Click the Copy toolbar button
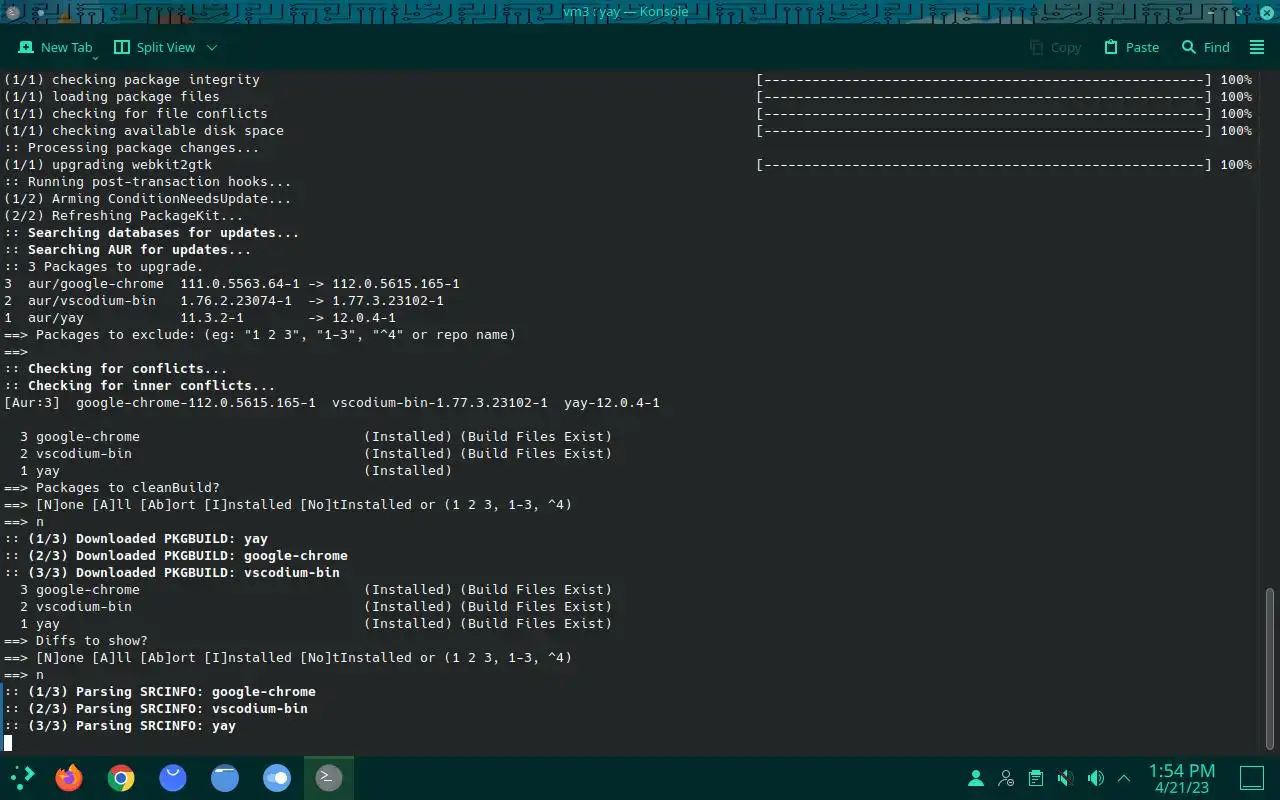The height and width of the screenshot is (800, 1280). pyautogui.click(x=1055, y=47)
